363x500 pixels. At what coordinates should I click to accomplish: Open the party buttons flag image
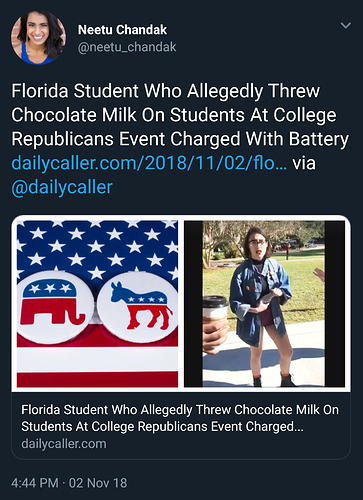[97, 304]
